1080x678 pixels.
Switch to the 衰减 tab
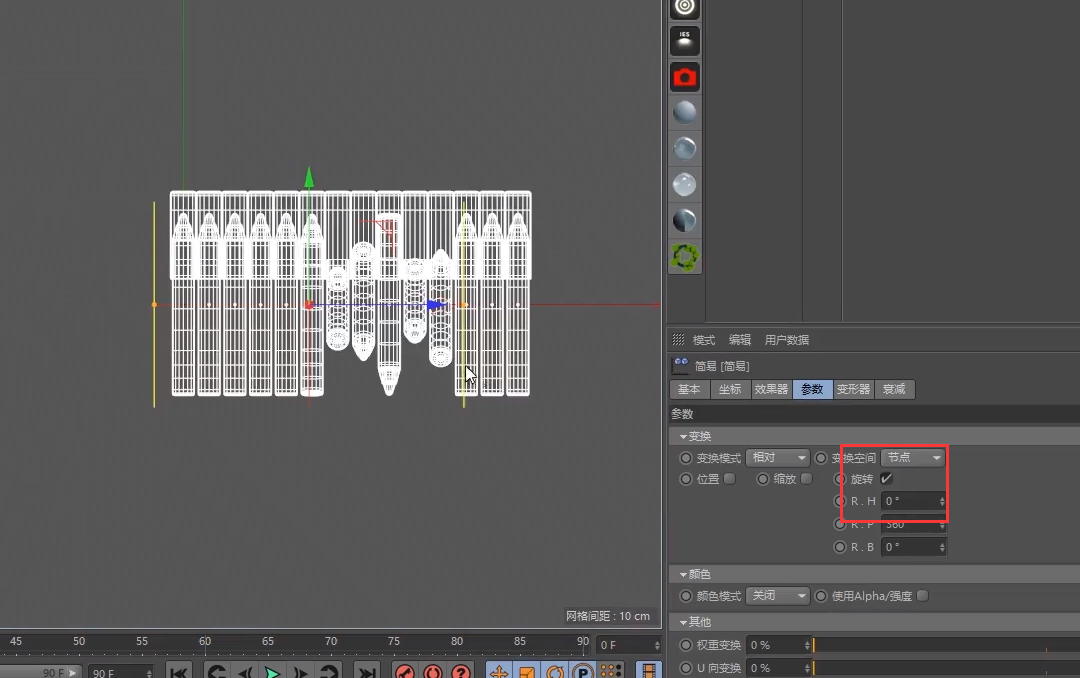[x=894, y=390]
